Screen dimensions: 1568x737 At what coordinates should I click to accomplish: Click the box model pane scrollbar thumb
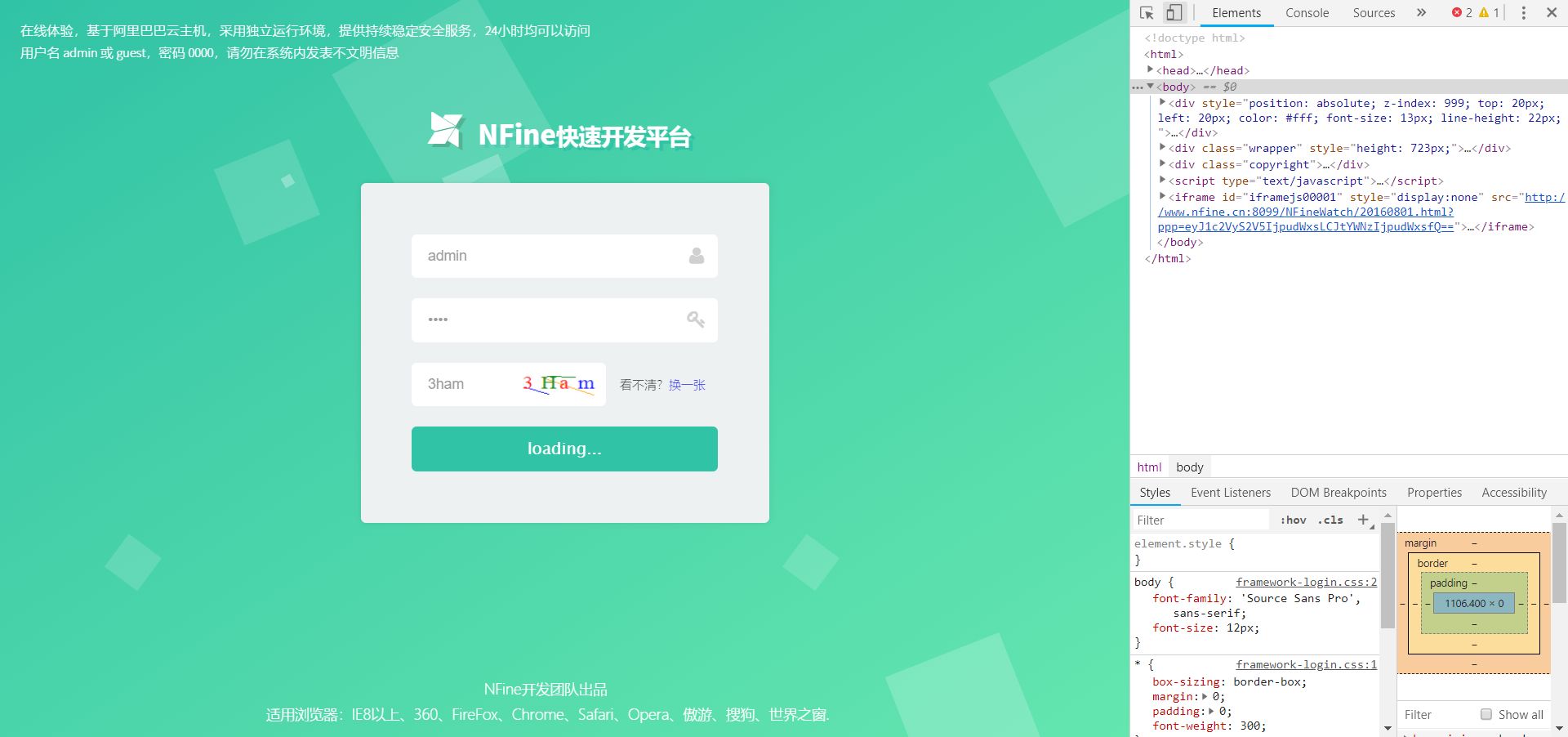pyautogui.click(x=1559, y=562)
